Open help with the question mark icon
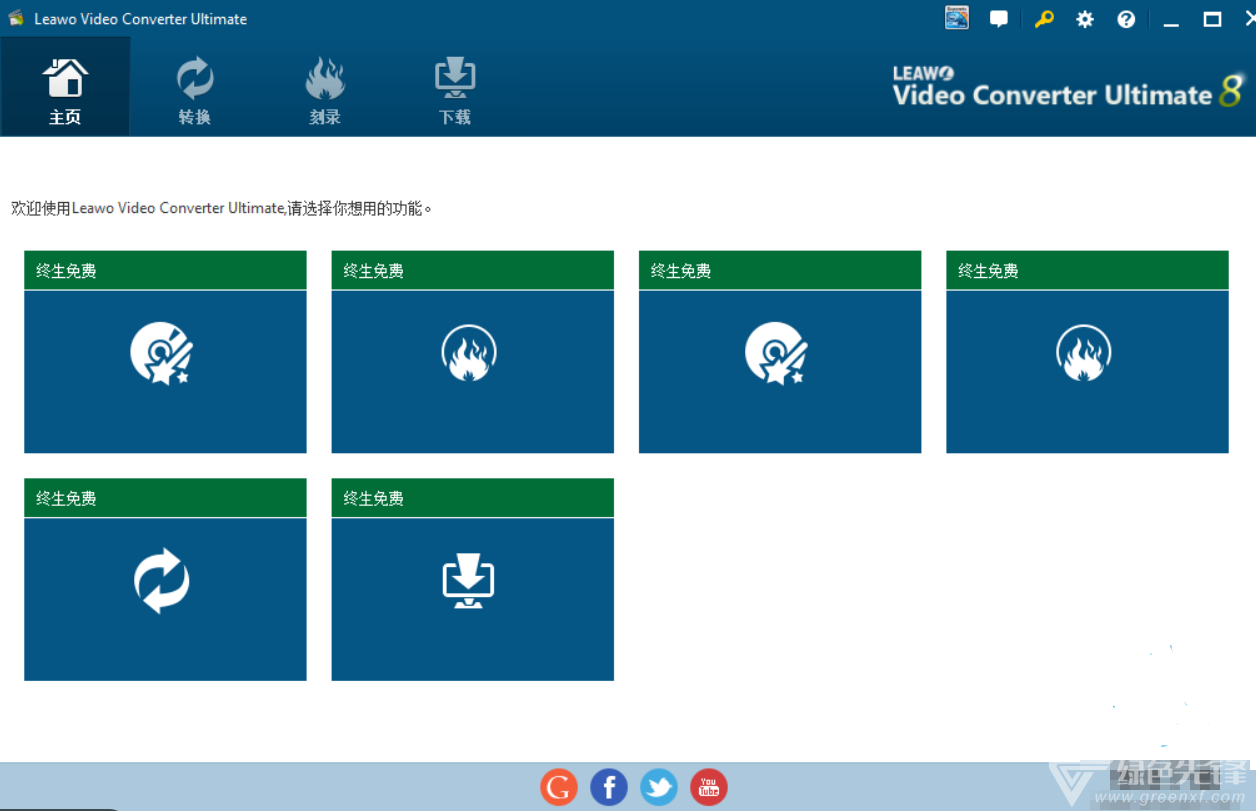 (x=1127, y=19)
